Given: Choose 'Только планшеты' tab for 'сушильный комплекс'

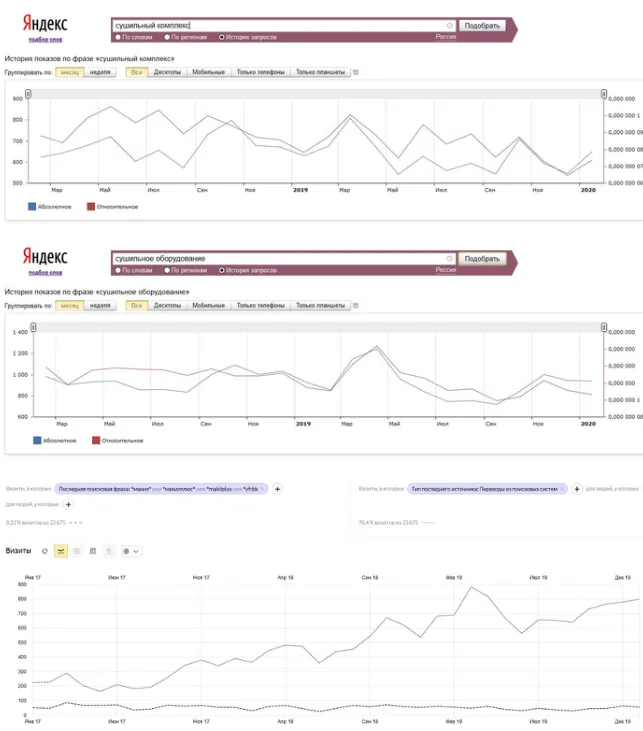Looking at the screenshot, I should [x=320, y=72].
